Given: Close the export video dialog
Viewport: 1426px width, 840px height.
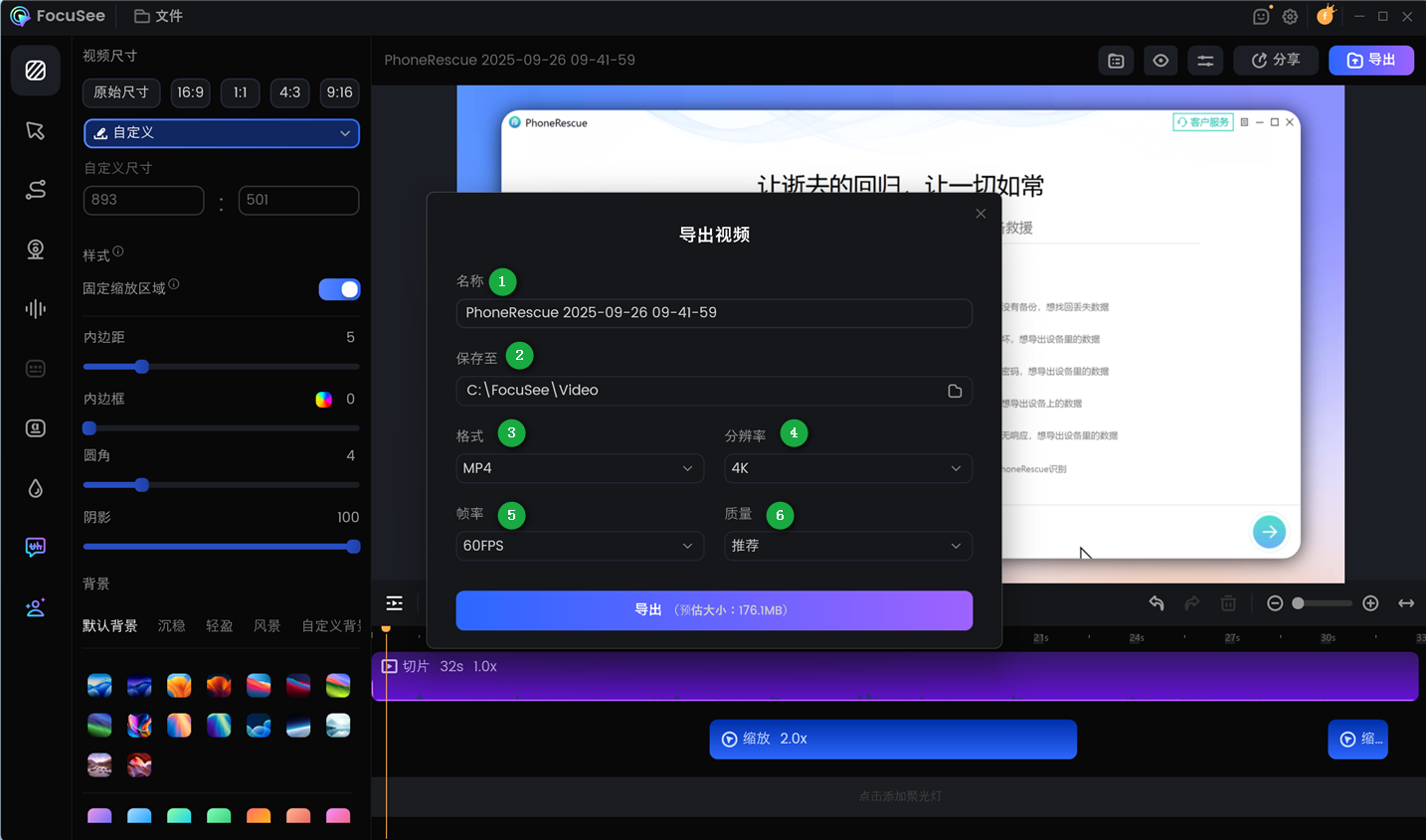Looking at the screenshot, I should 980,214.
